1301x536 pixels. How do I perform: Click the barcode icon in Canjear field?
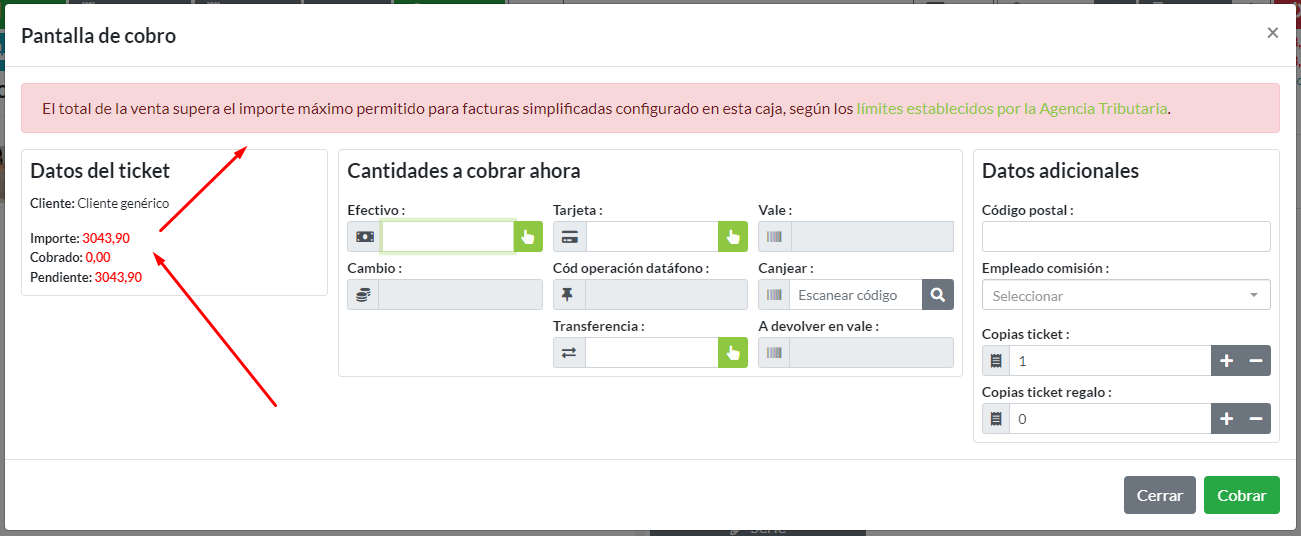pos(775,295)
